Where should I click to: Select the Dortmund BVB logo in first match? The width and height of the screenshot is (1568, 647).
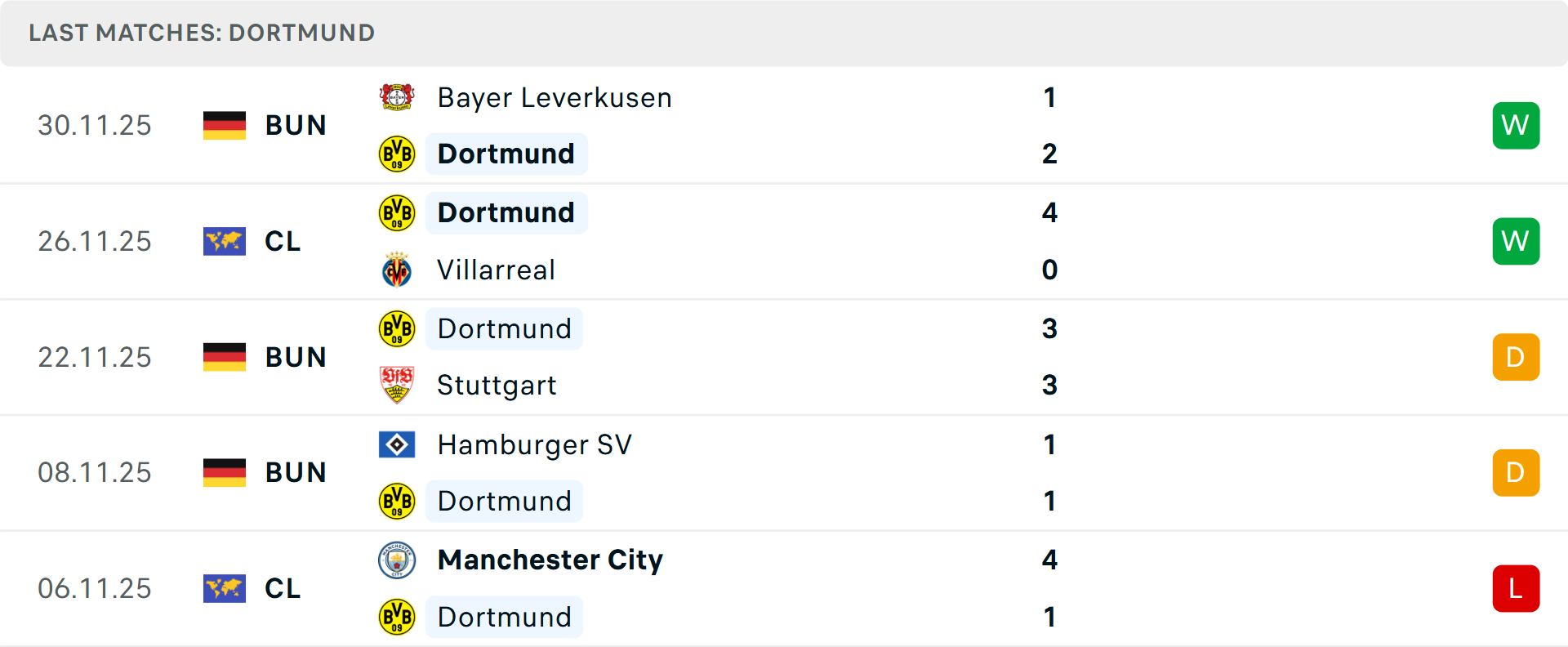pos(398,154)
